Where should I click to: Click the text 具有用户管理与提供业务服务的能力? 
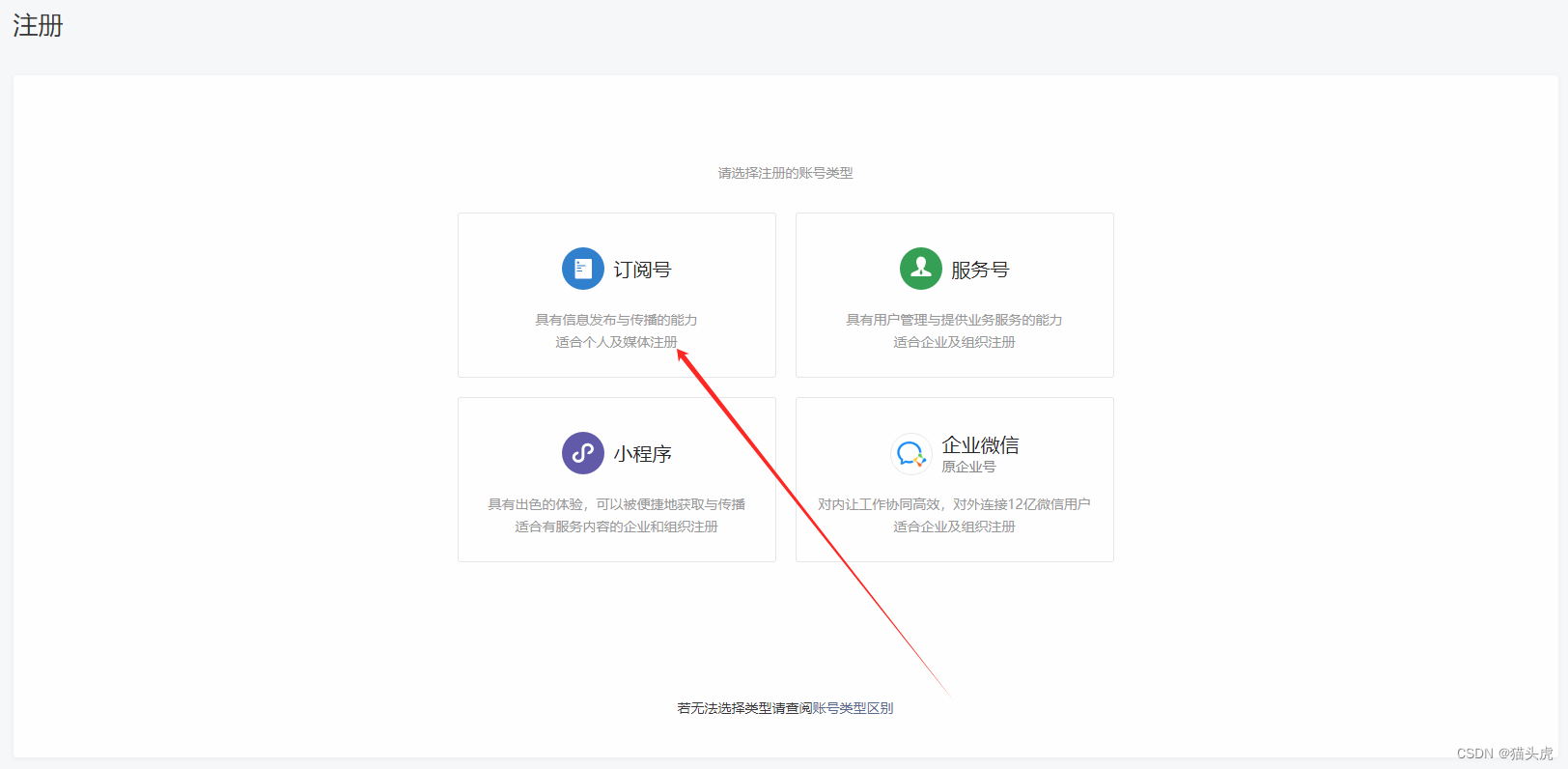954,320
